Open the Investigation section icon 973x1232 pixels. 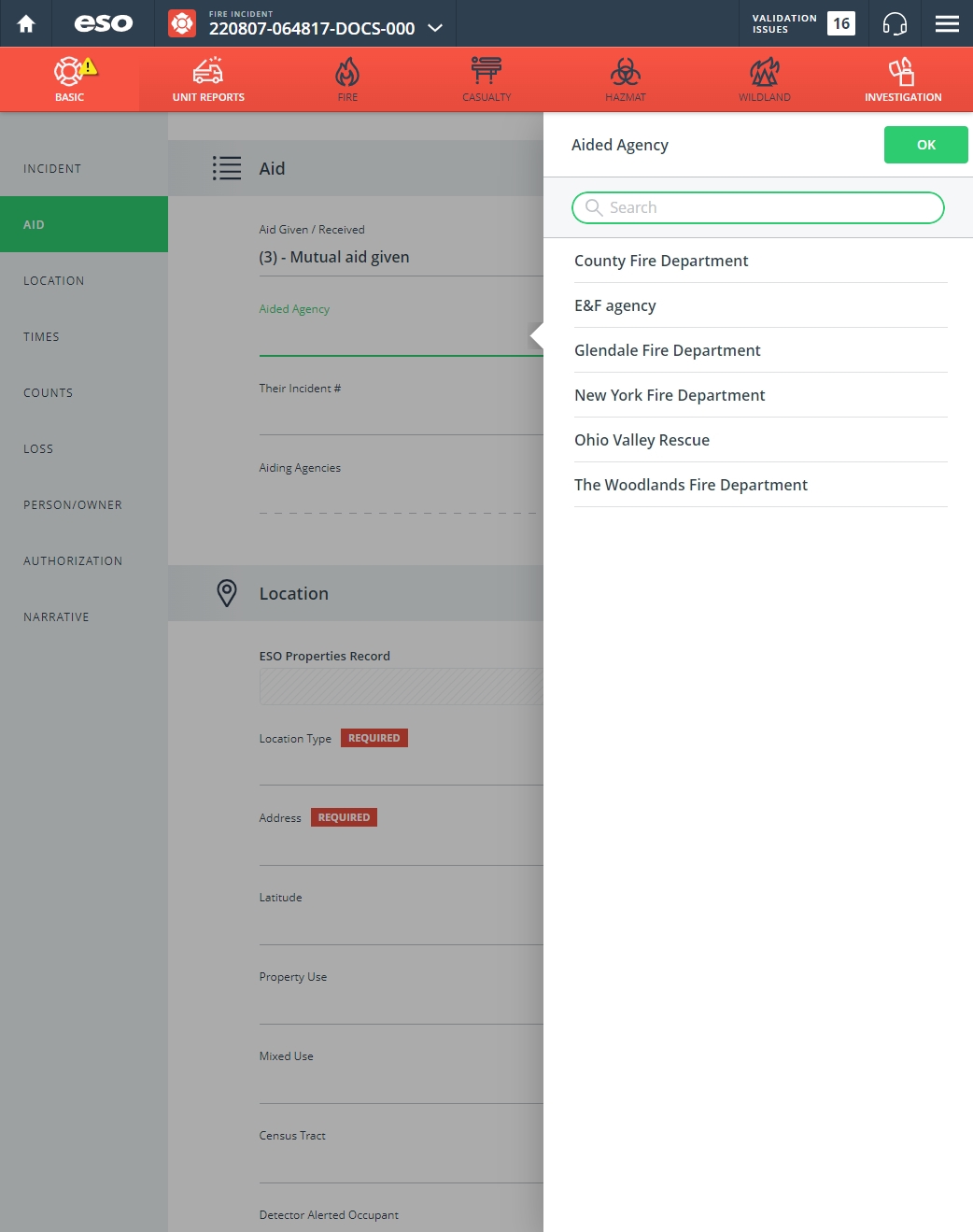902,71
